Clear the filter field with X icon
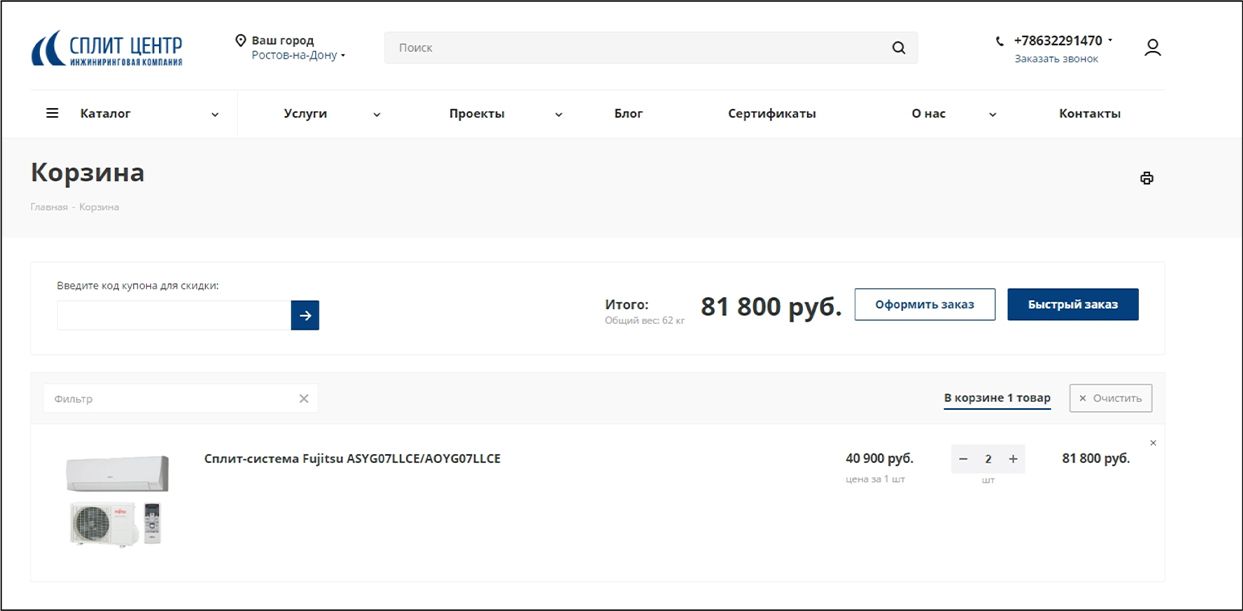This screenshot has height=611, width=1243. click(304, 399)
